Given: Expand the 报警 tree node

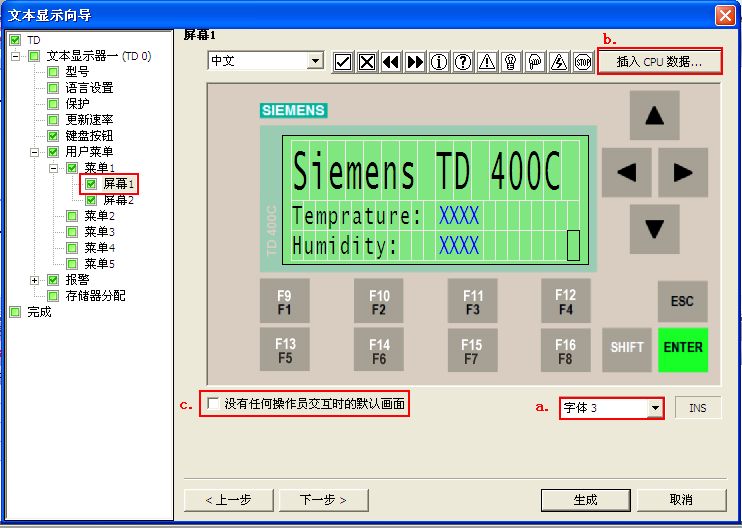Looking at the screenshot, I should tap(35, 280).
